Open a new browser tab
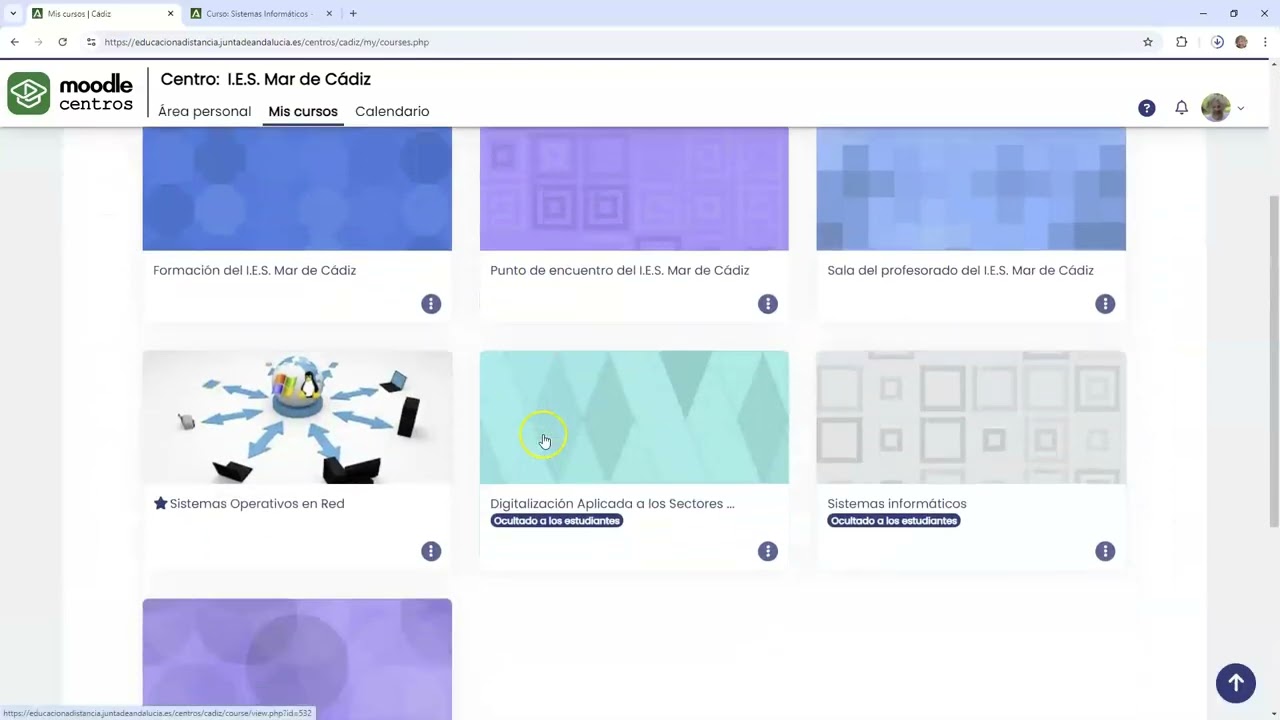1280x720 pixels. point(353,14)
